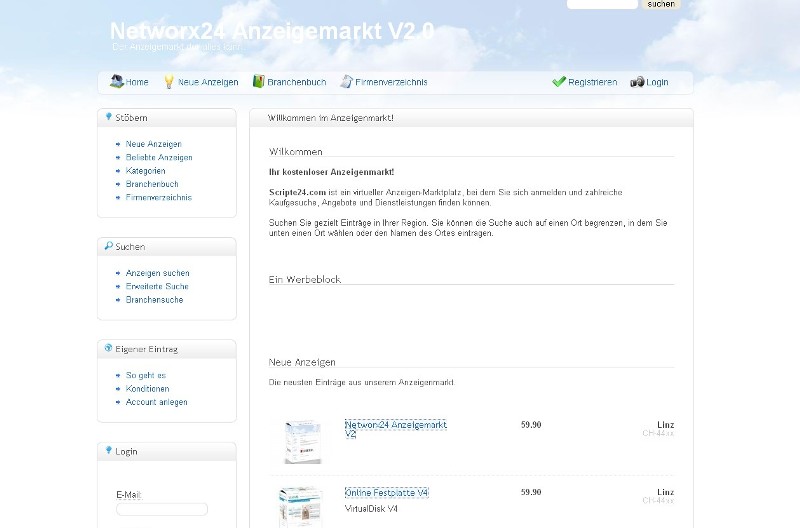Click the icon in Eigener Eintrag panel header
800x528 pixels.
click(108, 349)
